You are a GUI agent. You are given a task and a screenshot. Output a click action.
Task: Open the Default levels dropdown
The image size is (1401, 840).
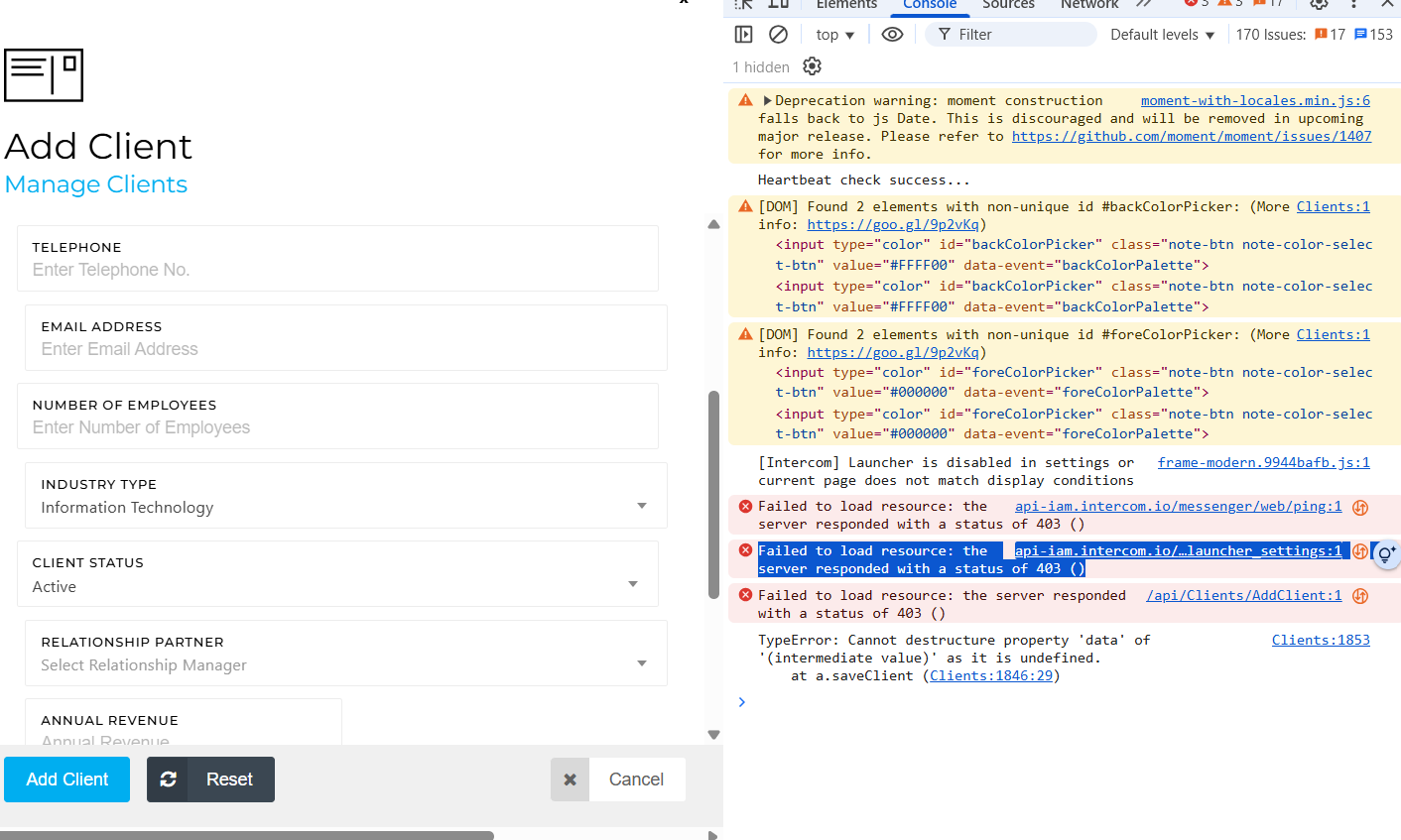[x=1162, y=35]
